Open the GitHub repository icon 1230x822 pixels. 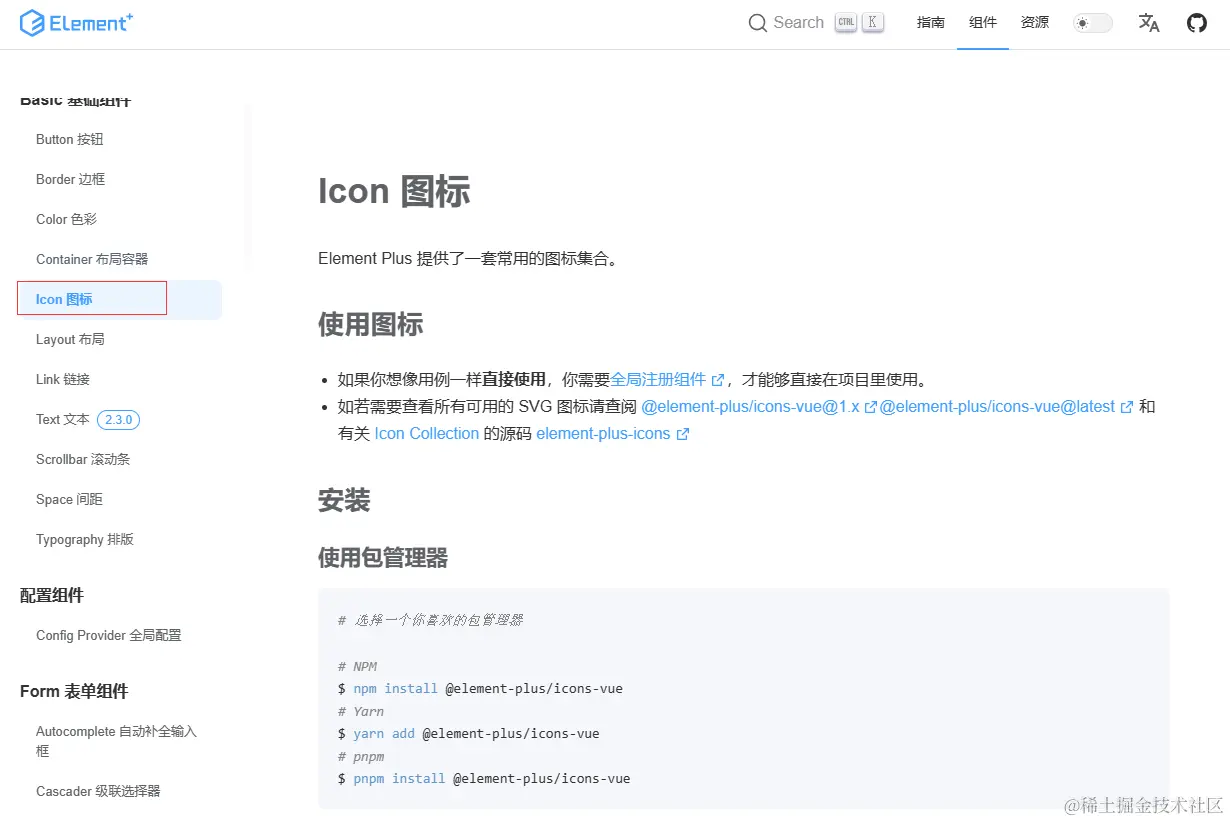1197,23
